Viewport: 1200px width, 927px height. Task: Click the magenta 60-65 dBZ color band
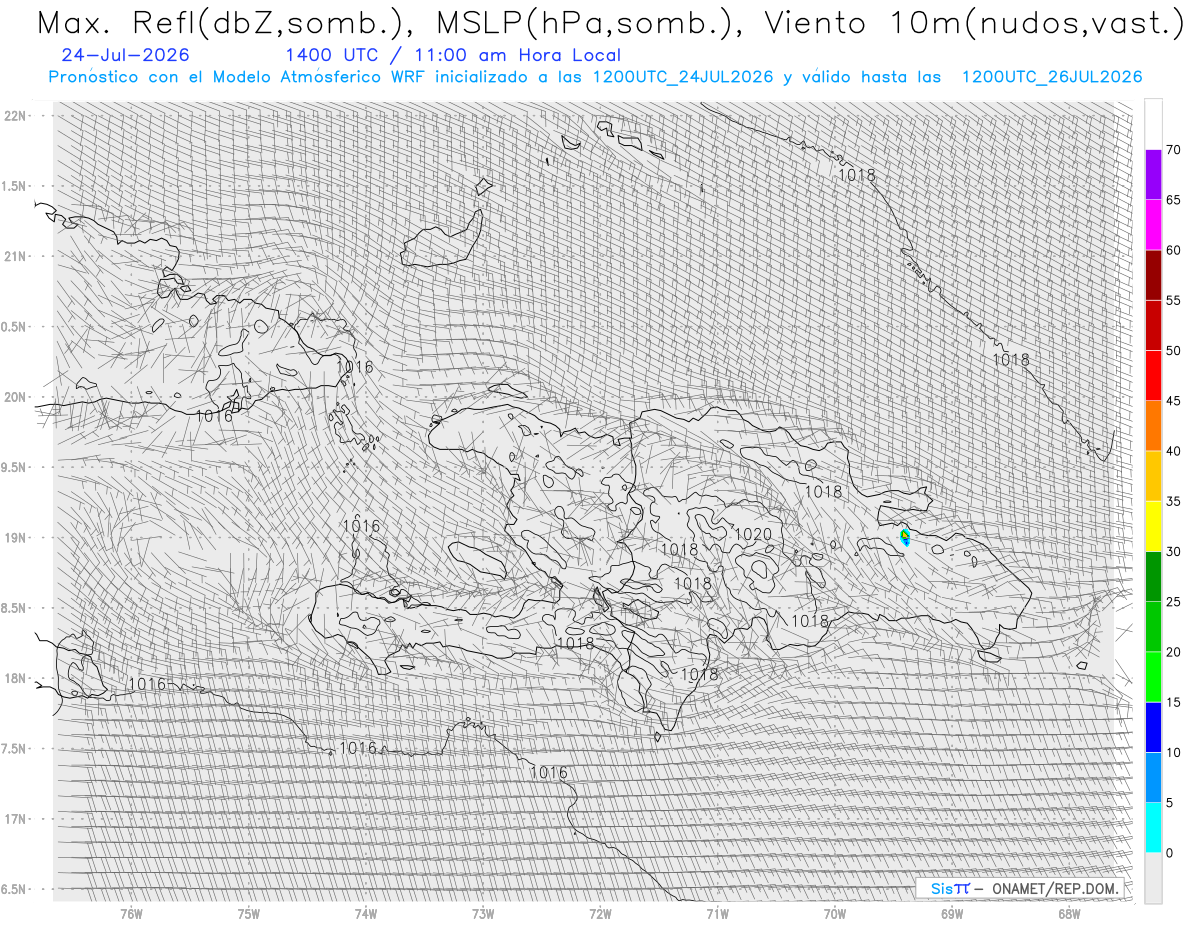(1153, 225)
